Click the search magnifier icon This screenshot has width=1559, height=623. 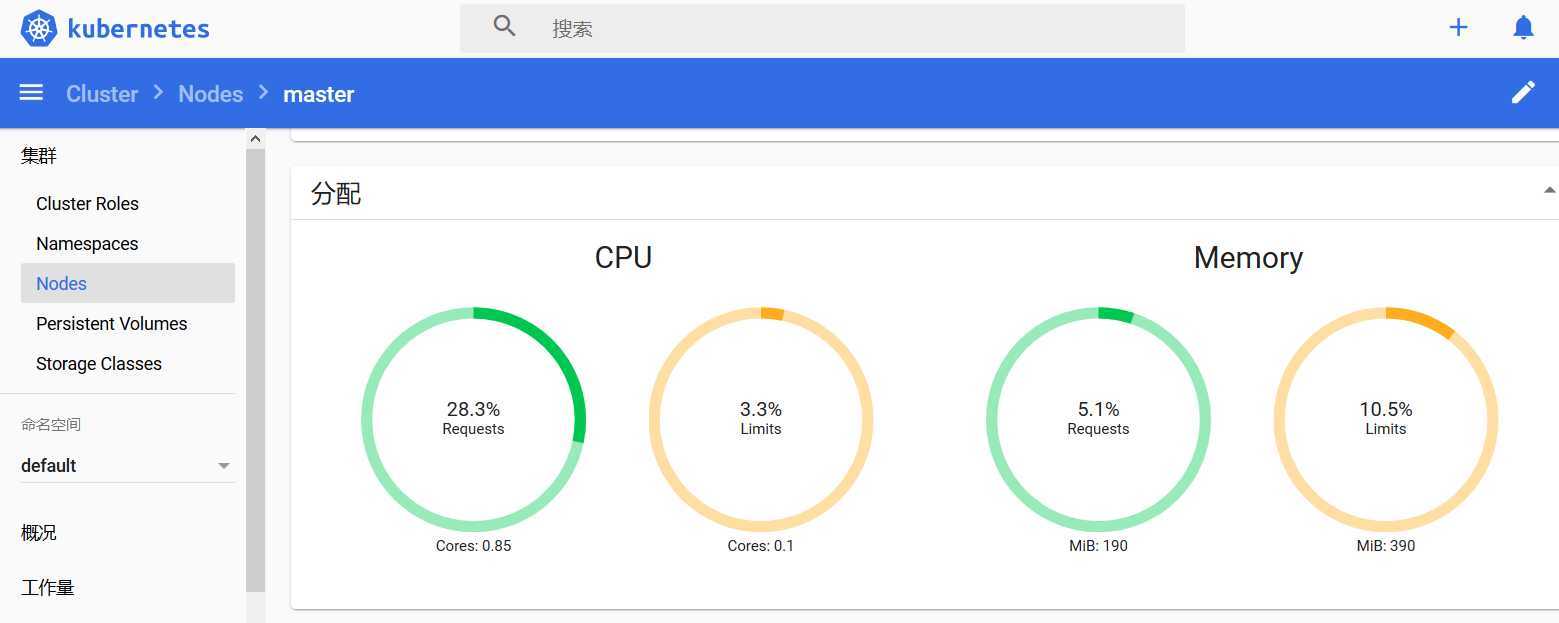505,26
